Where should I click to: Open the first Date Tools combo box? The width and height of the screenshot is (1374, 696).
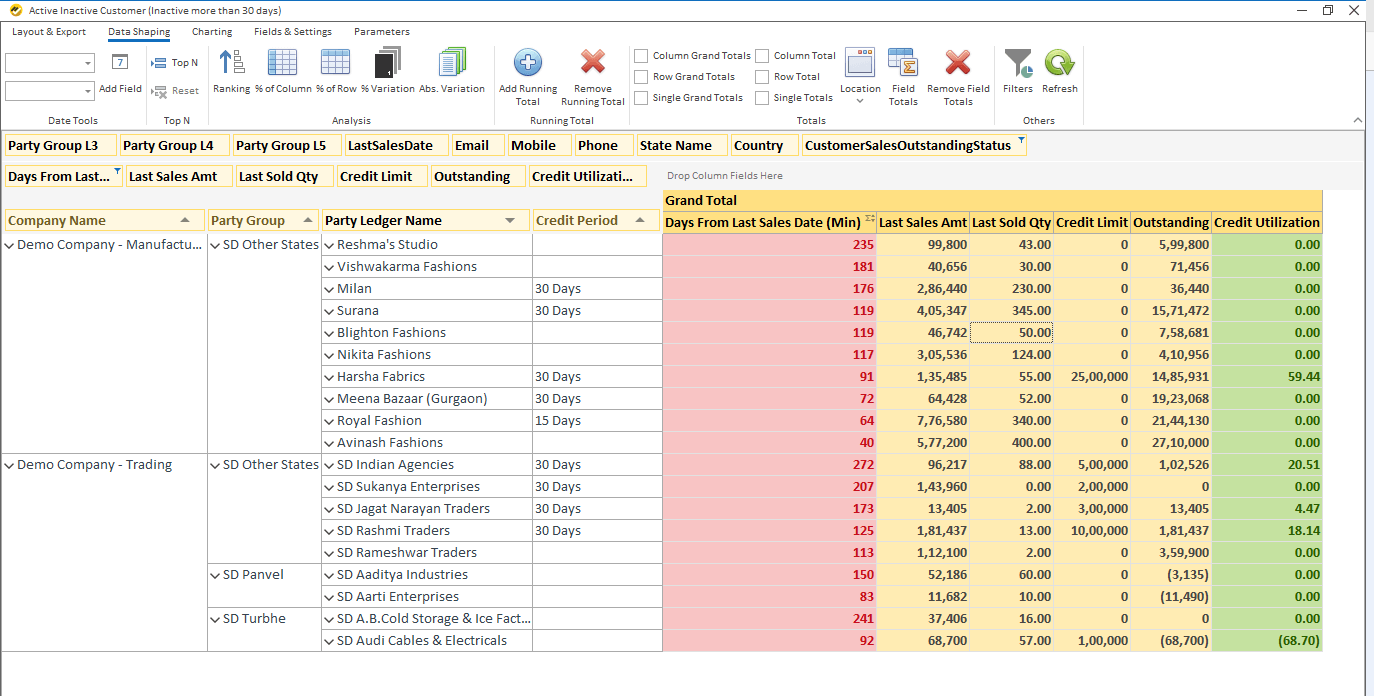tap(50, 62)
